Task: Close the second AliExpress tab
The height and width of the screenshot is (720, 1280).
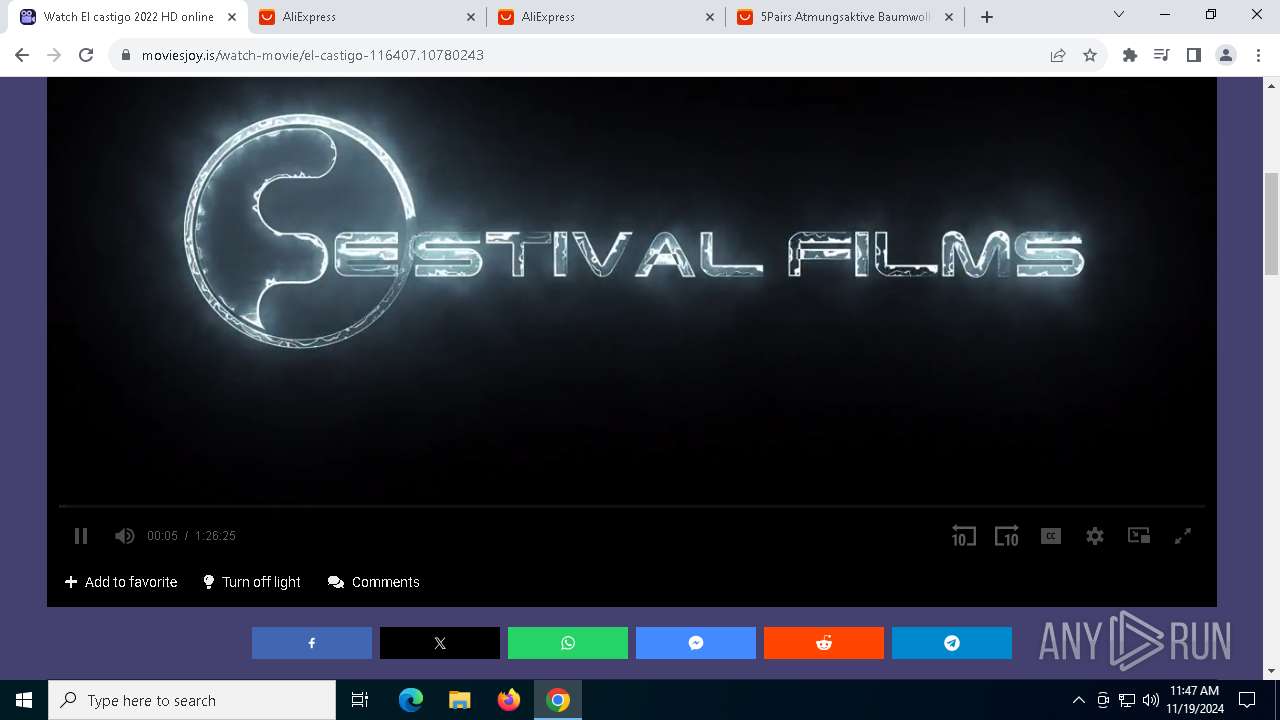Action: (x=710, y=17)
